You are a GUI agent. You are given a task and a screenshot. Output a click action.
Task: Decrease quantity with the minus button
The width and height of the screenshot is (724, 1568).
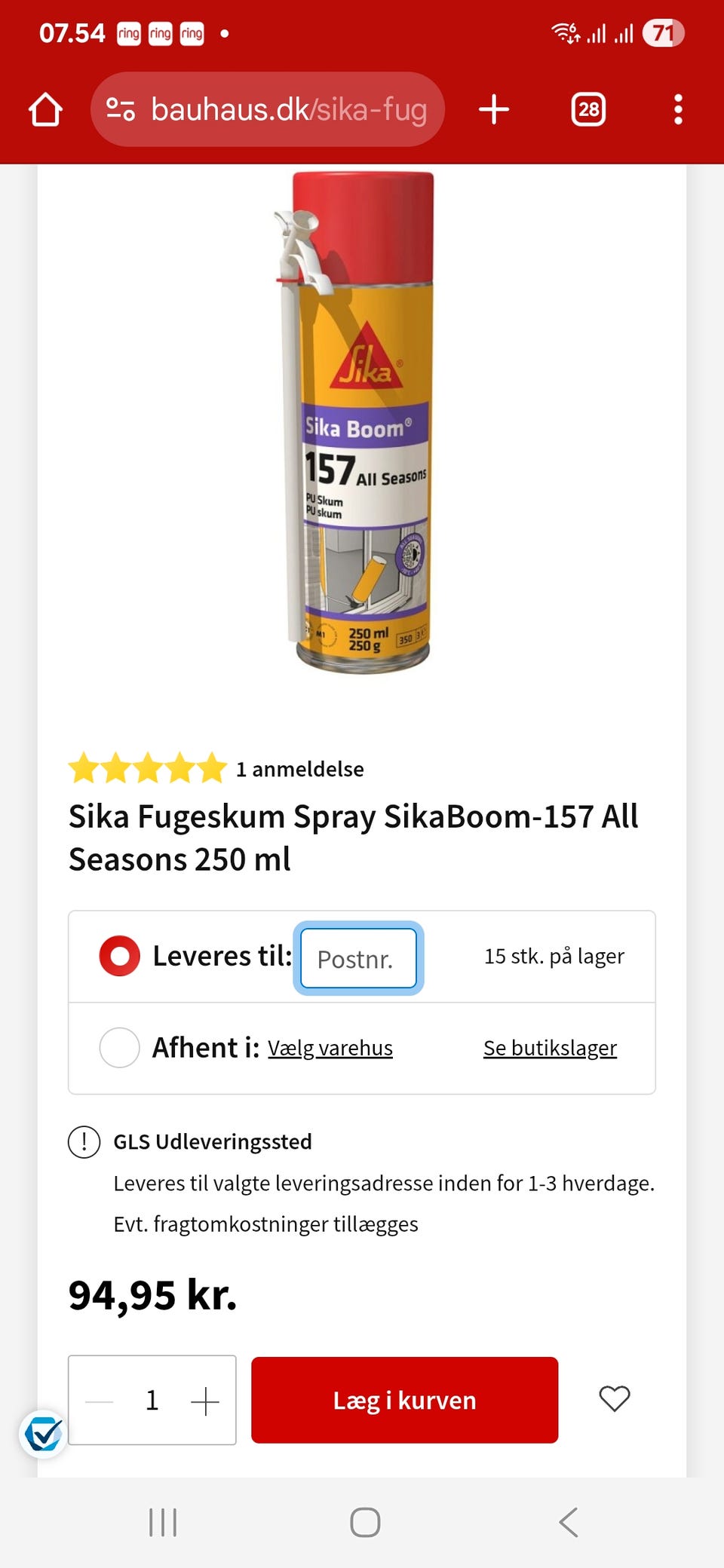(100, 1401)
